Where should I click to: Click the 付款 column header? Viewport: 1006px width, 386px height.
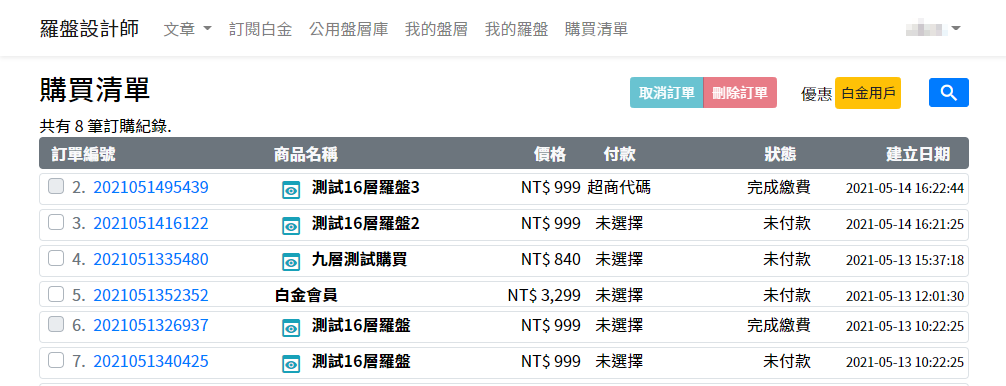pyautogui.click(x=619, y=154)
